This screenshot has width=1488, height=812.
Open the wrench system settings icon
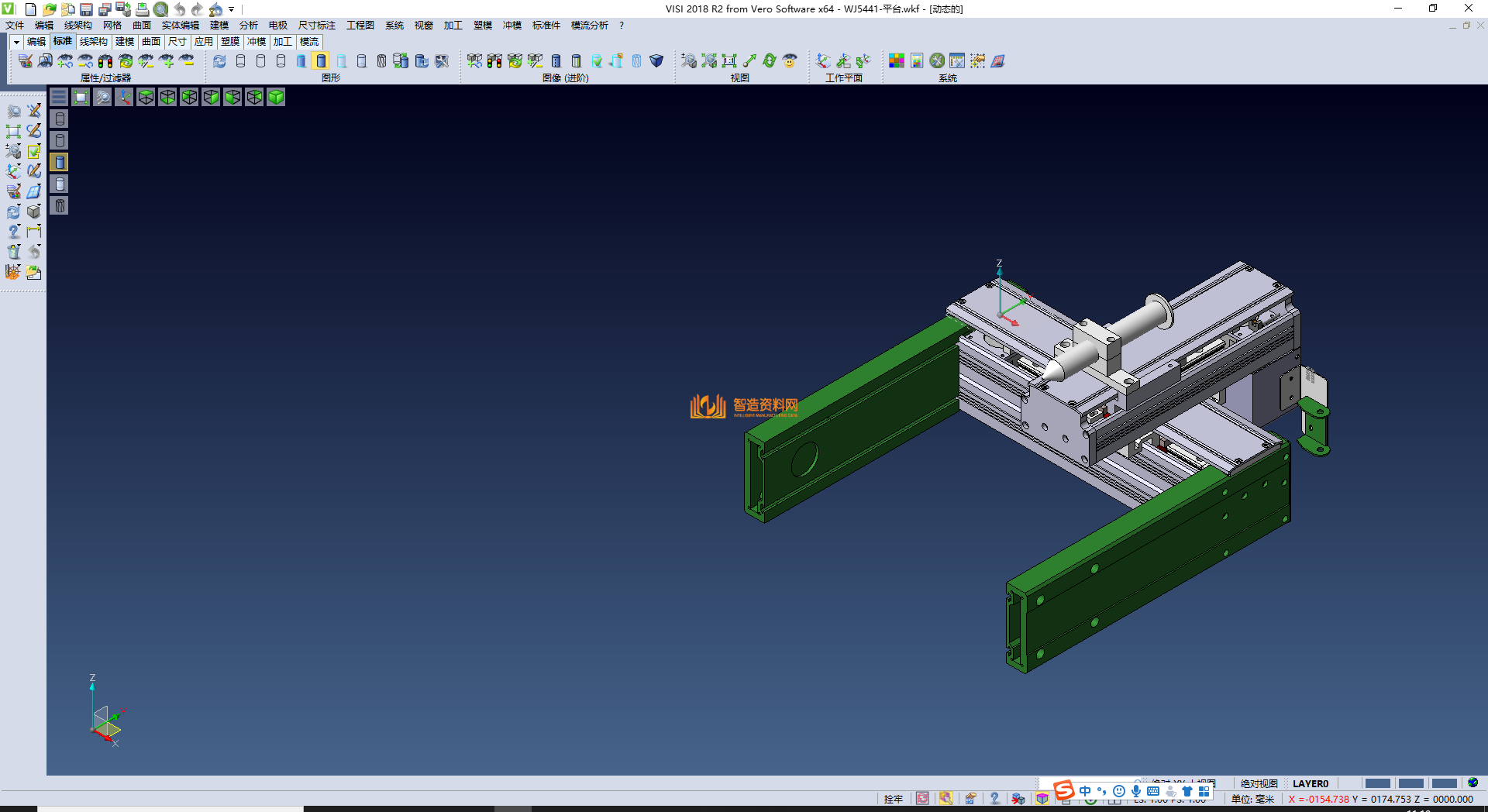937,61
